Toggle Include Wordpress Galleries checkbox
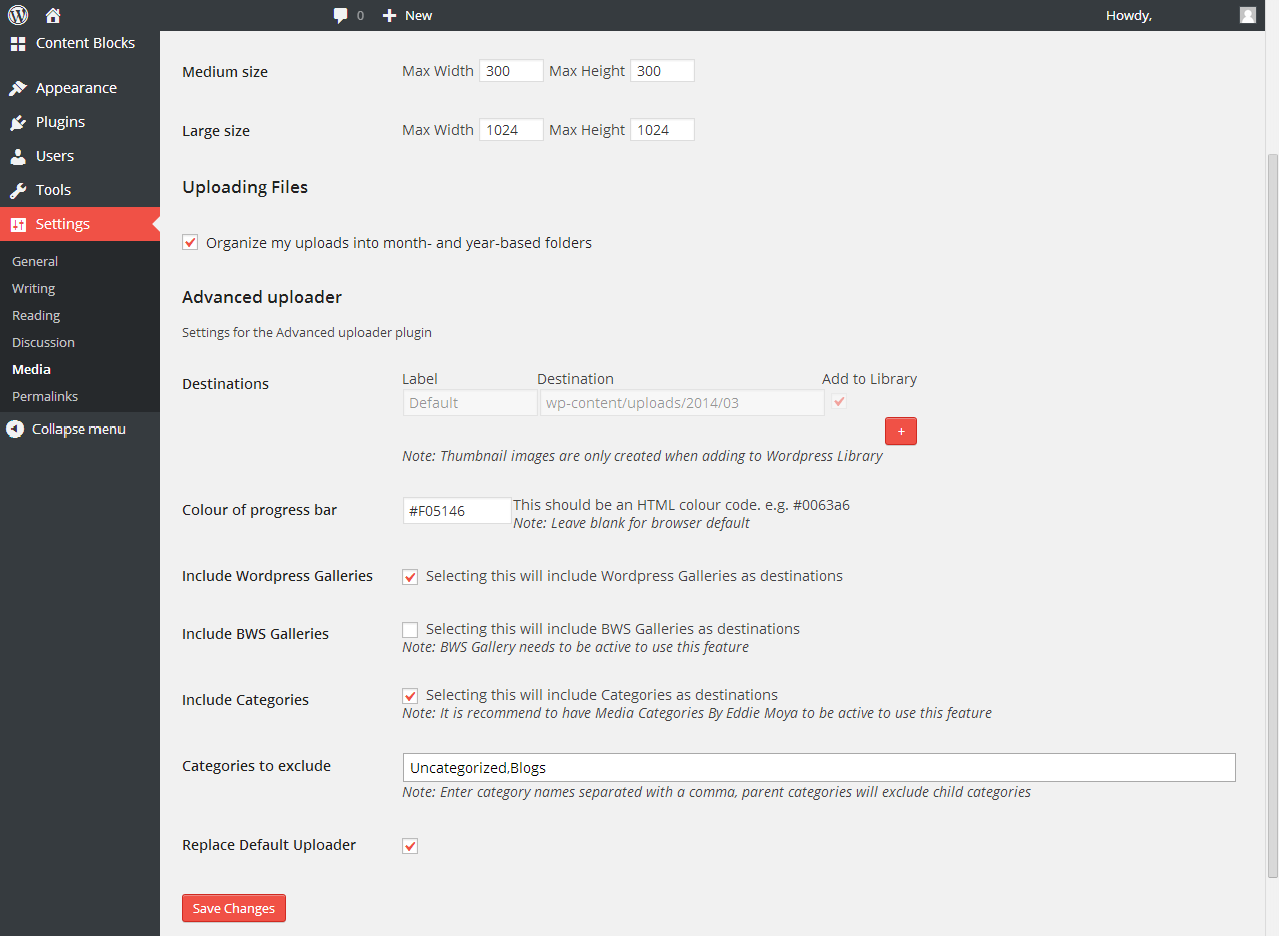 [410, 577]
